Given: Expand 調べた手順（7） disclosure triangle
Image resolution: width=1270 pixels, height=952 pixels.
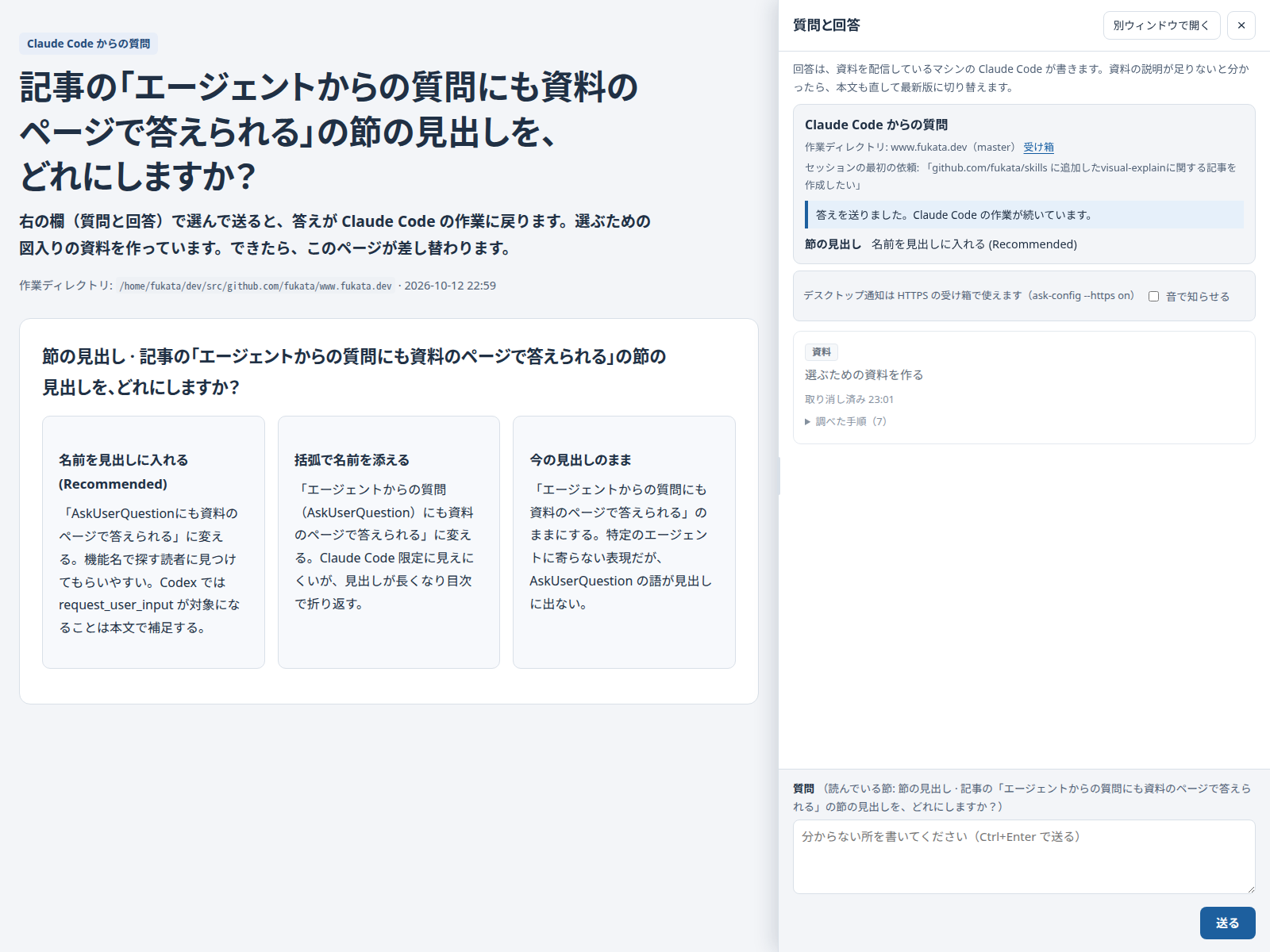Looking at the screenshot, I should [845, 421].
